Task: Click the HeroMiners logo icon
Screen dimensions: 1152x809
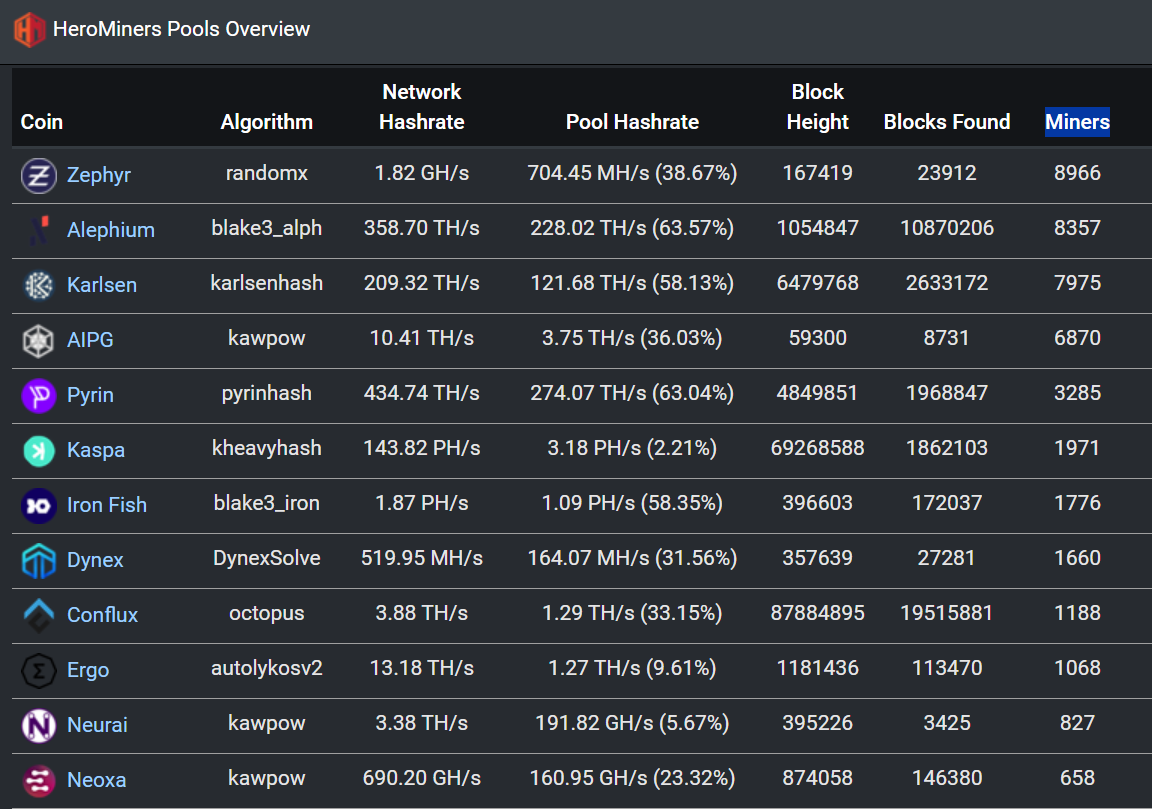Action: [29, 29]
